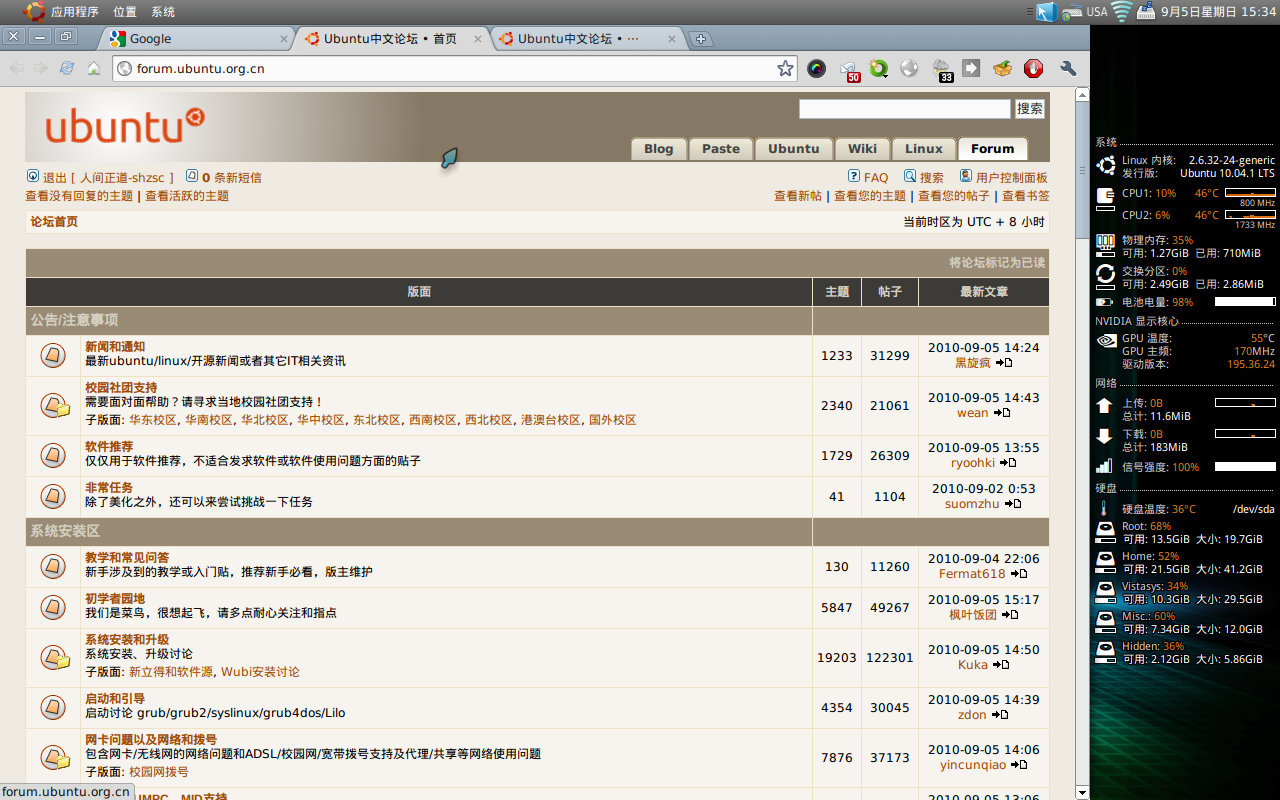The width and height of the screenshot is (1280, 800).
Task: Click the gray globe extension icon
Action: 909,68
